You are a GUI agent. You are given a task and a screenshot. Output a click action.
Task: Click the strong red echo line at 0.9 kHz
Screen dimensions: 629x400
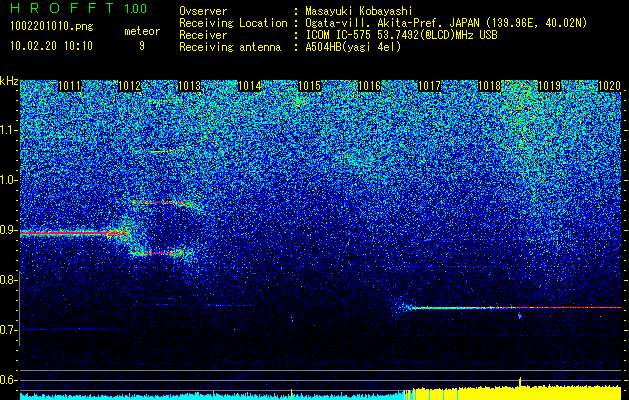[x=72, y=233]
